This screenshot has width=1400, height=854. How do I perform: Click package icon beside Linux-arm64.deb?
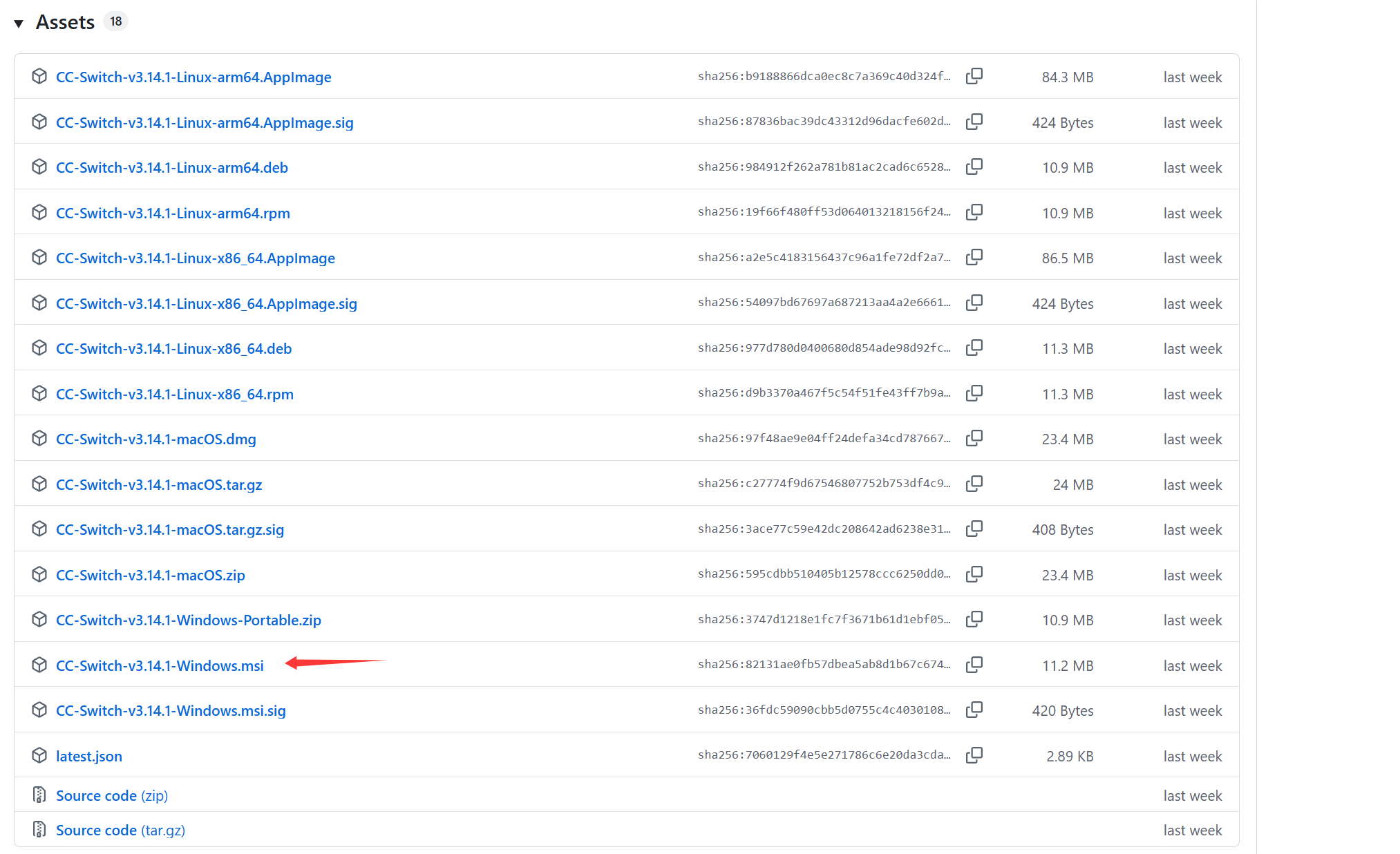(39, 167)
